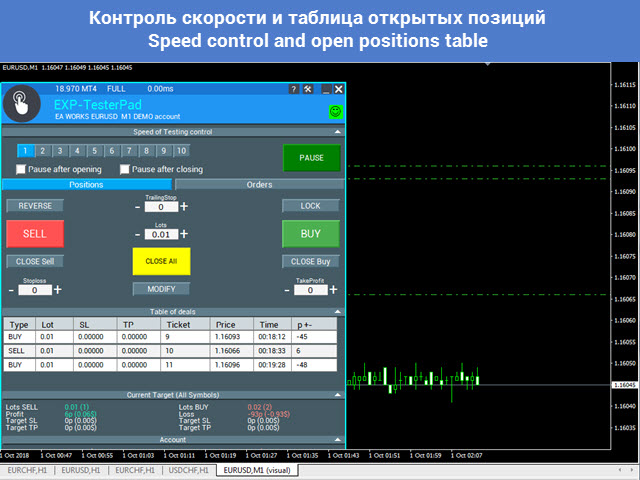Switch to the Orders tab

click(x=260, y=184)
